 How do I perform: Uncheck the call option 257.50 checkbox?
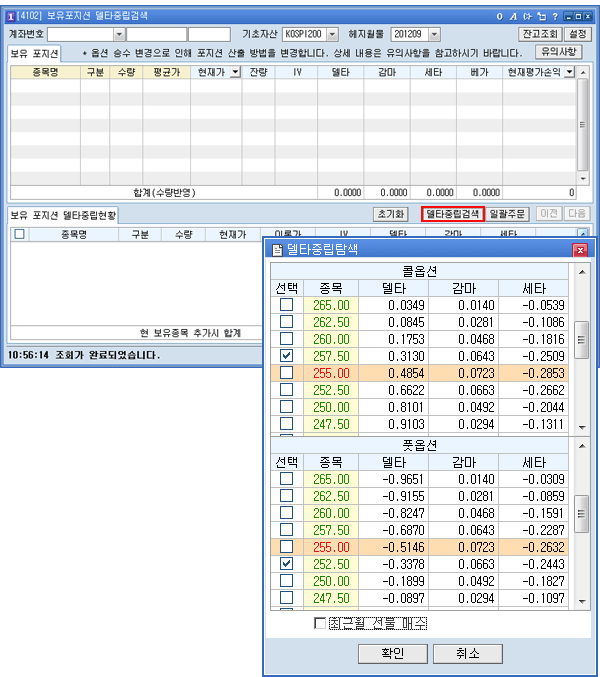pyautogui.click(x=287, y=355)
